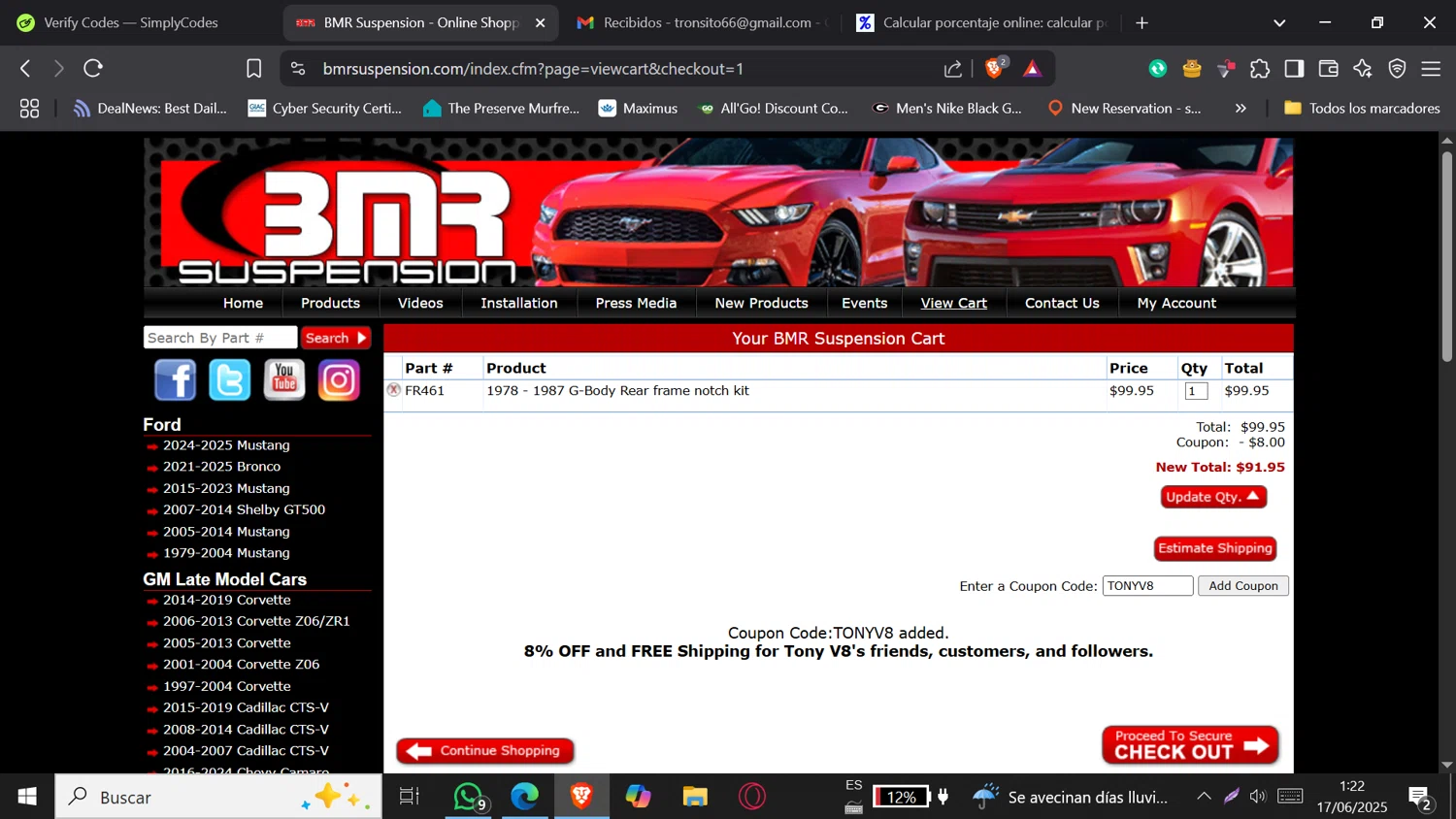Image resolution: width=1456 pixels, height=819 pixels.
Task: Switch to Gmail Recibidos tab
Action: tap(704, 22)
